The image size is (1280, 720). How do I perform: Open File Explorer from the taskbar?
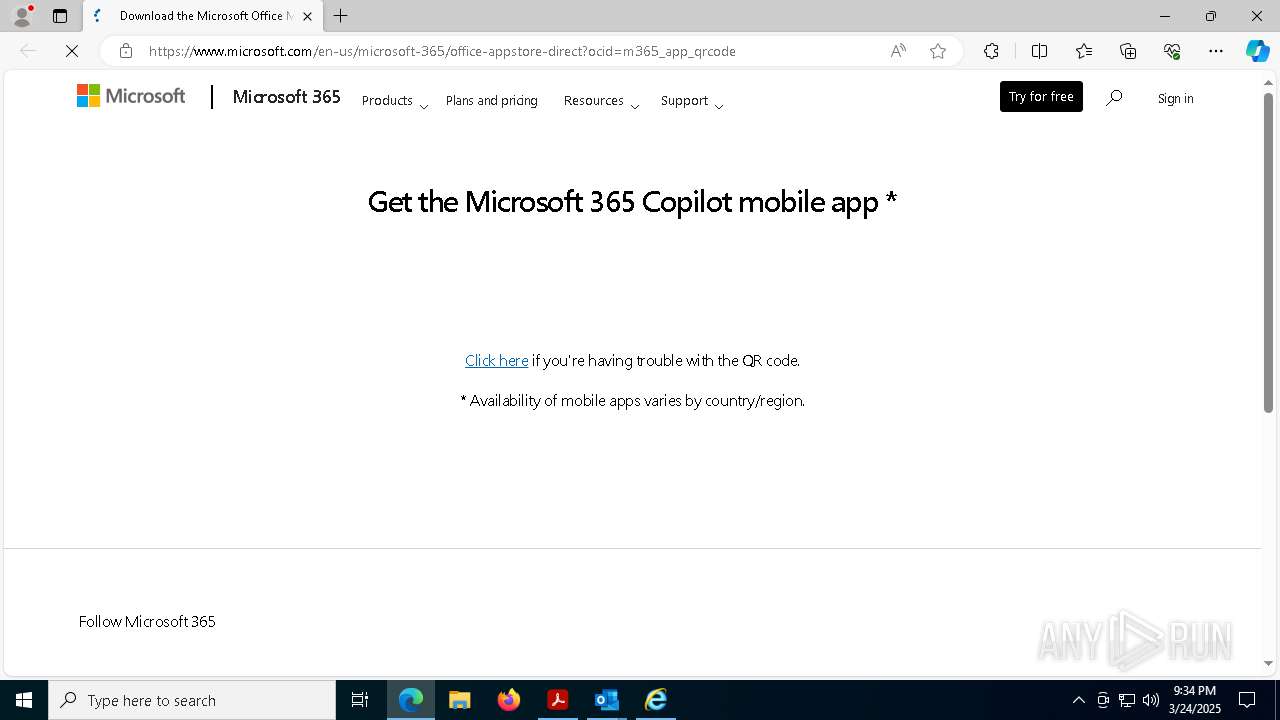tap(460, 700)
